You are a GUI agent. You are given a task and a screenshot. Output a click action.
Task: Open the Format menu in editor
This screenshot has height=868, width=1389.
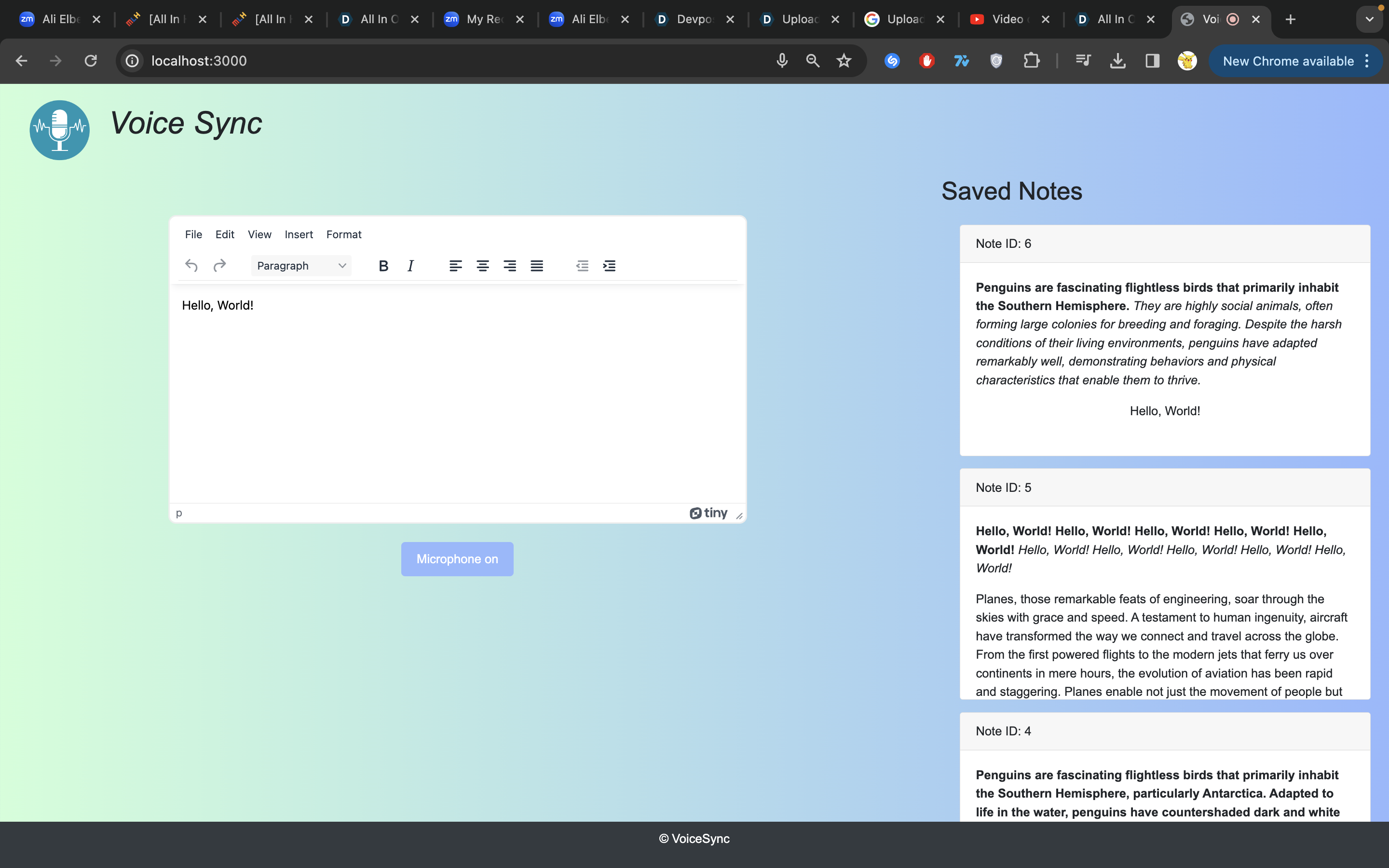point(344,234)
